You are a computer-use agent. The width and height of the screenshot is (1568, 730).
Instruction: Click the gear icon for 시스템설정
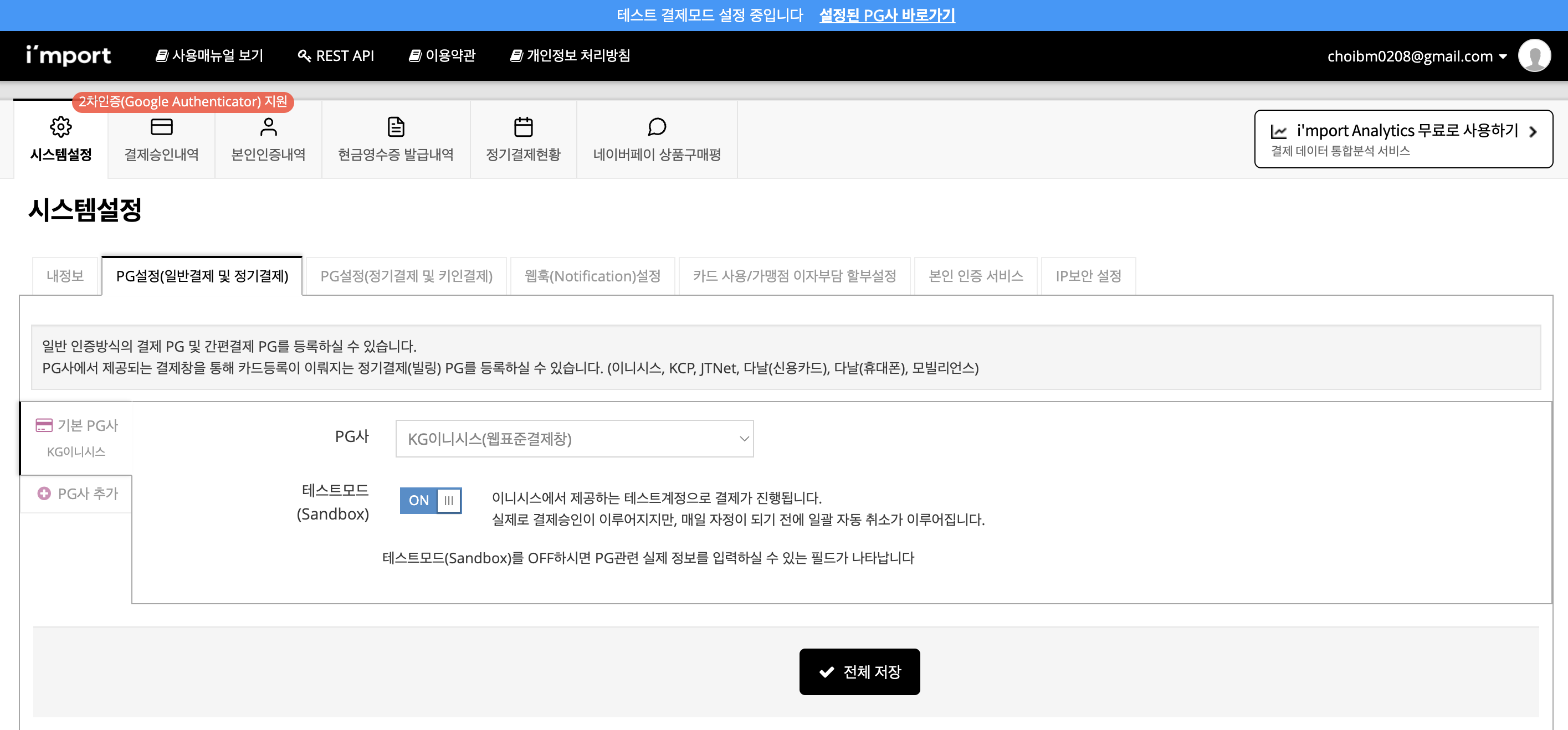point(60,127)
